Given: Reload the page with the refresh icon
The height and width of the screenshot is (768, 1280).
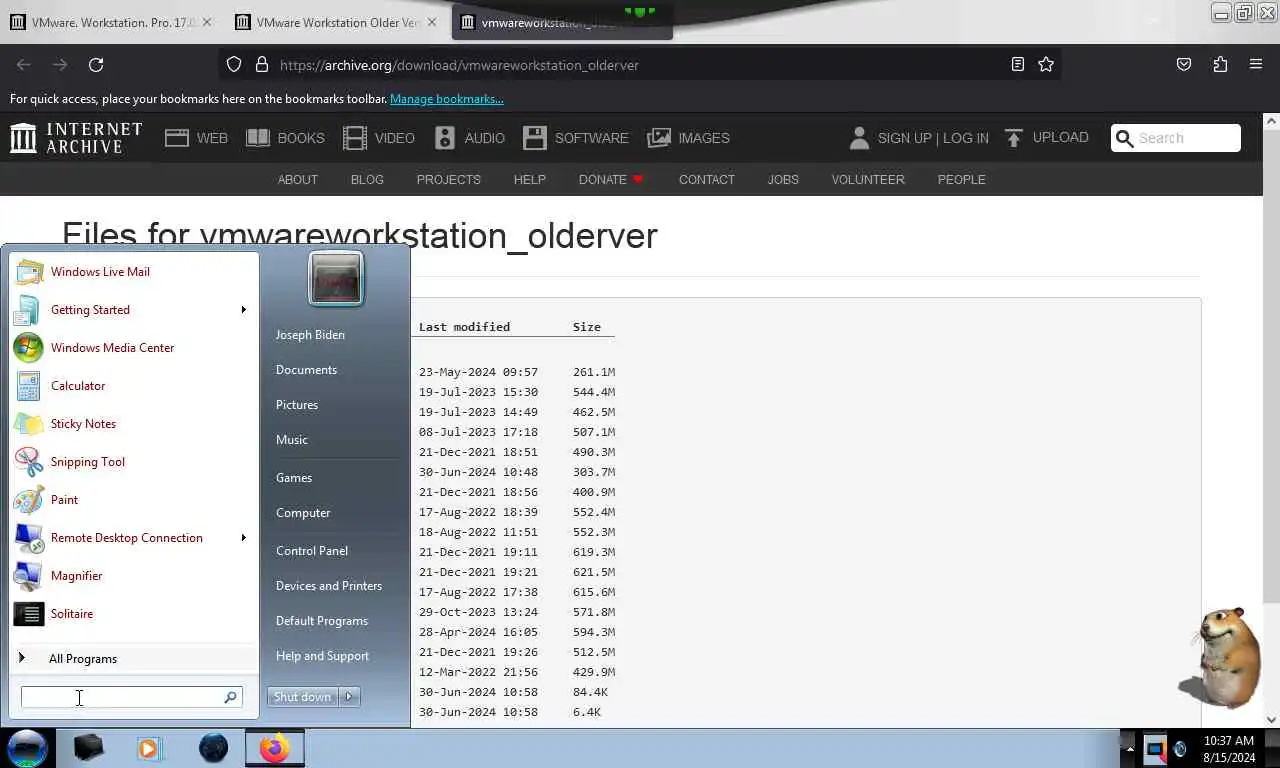Looking at the screenshot, I should [x=96, y=65].
